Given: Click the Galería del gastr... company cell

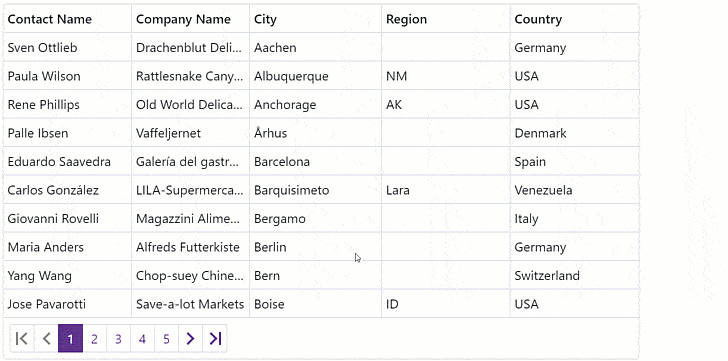Looking at the screenshot, I should 190,161.
